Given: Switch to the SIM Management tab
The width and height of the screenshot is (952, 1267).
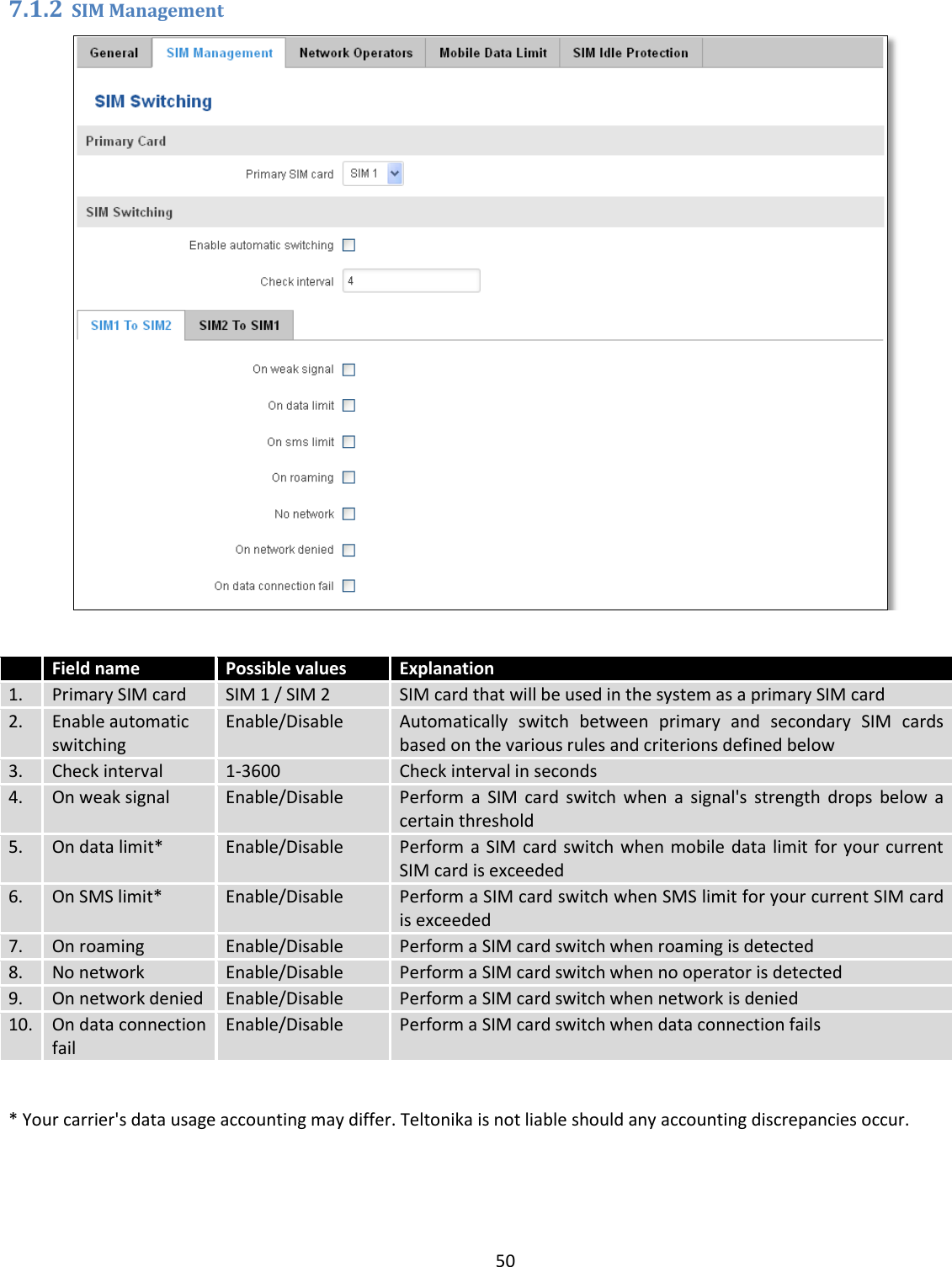Looking at the screenshot, I should [218, 52].
